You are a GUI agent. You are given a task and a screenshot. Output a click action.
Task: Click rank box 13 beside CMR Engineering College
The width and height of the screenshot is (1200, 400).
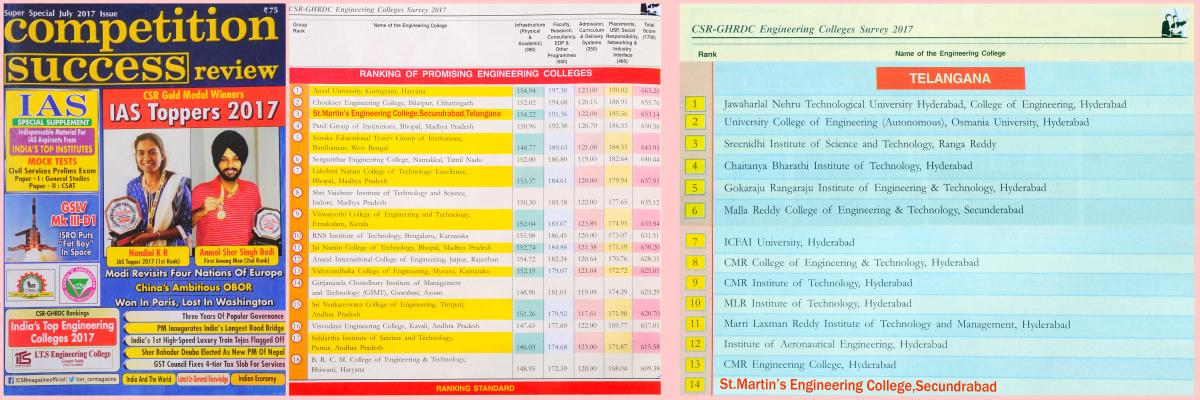(x=696, y=364)
